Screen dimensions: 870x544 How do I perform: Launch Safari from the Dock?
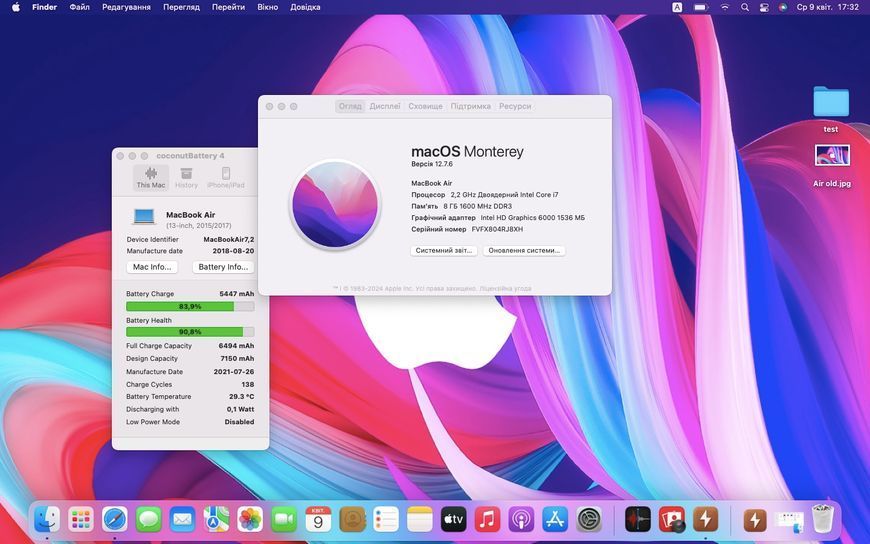115,520
